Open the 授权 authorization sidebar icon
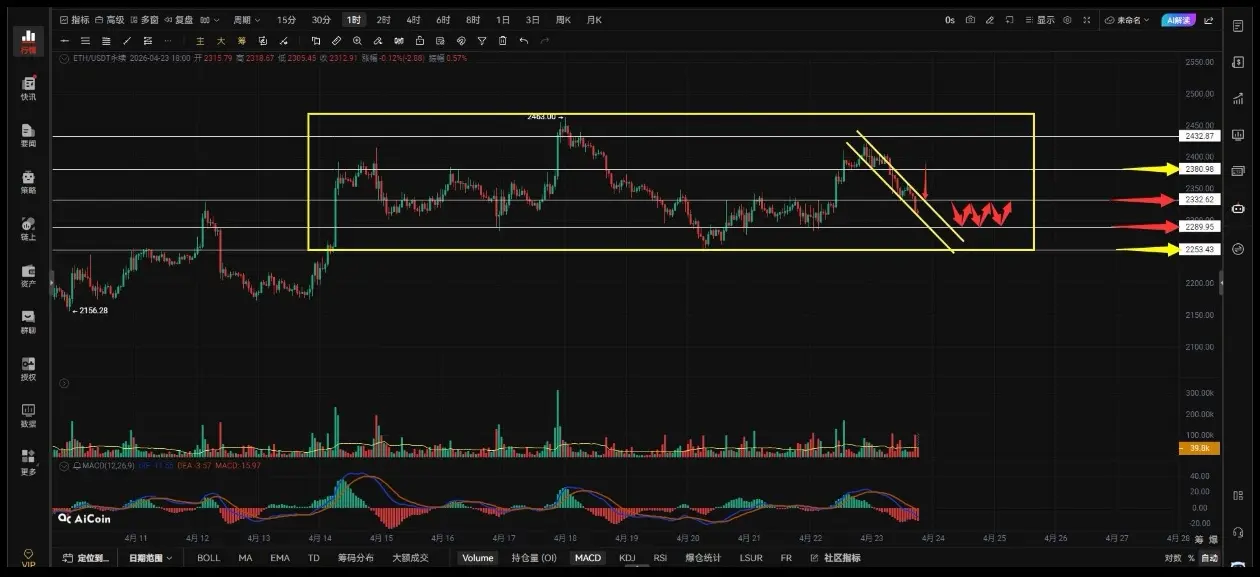Image resolution: width=1260 pixels, height=577 pixels. 28,369
